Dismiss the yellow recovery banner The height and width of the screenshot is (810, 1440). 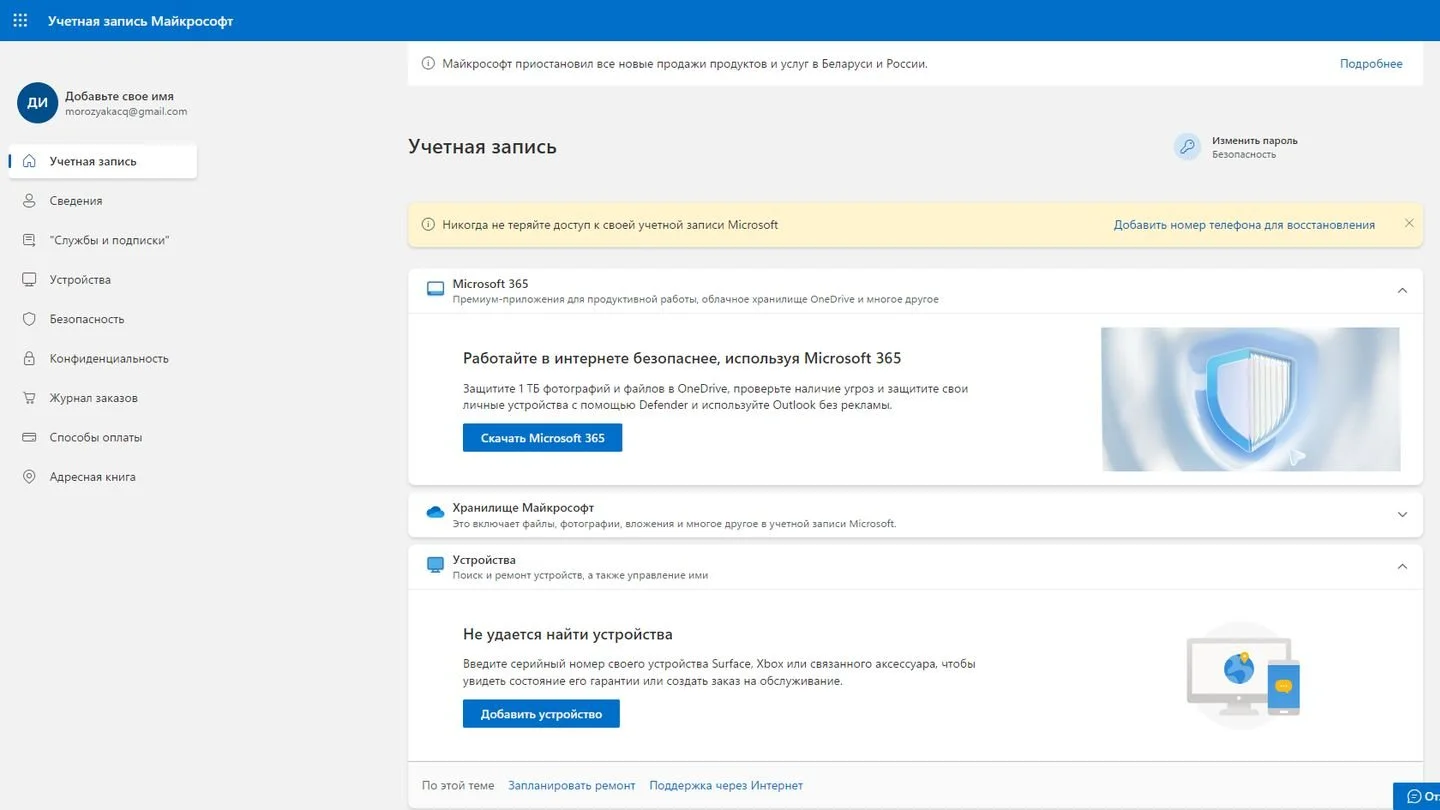tap(1409, 223)
